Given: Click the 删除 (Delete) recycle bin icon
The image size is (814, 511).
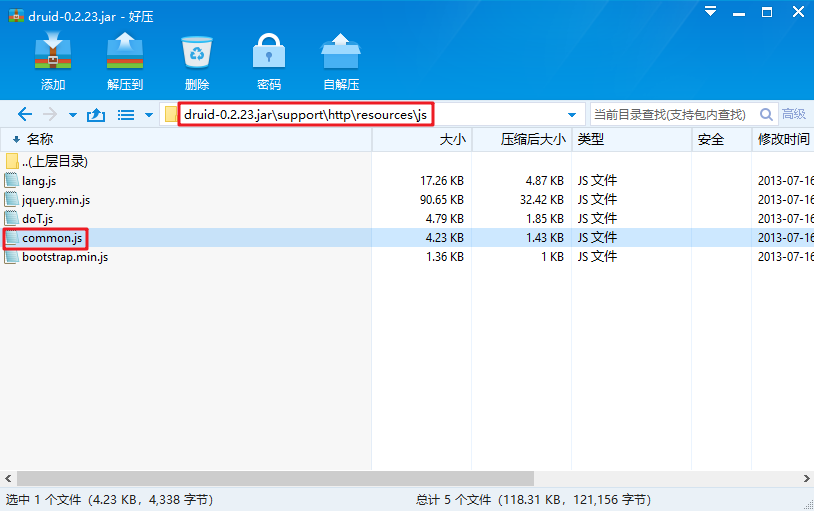Looking at the screenshot, I should coord(197,52).
